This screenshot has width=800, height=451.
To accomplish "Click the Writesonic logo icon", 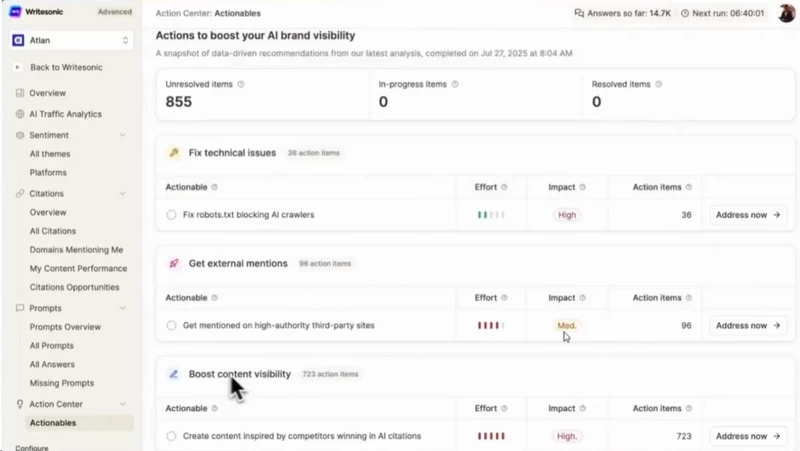I will pos(15,12).
